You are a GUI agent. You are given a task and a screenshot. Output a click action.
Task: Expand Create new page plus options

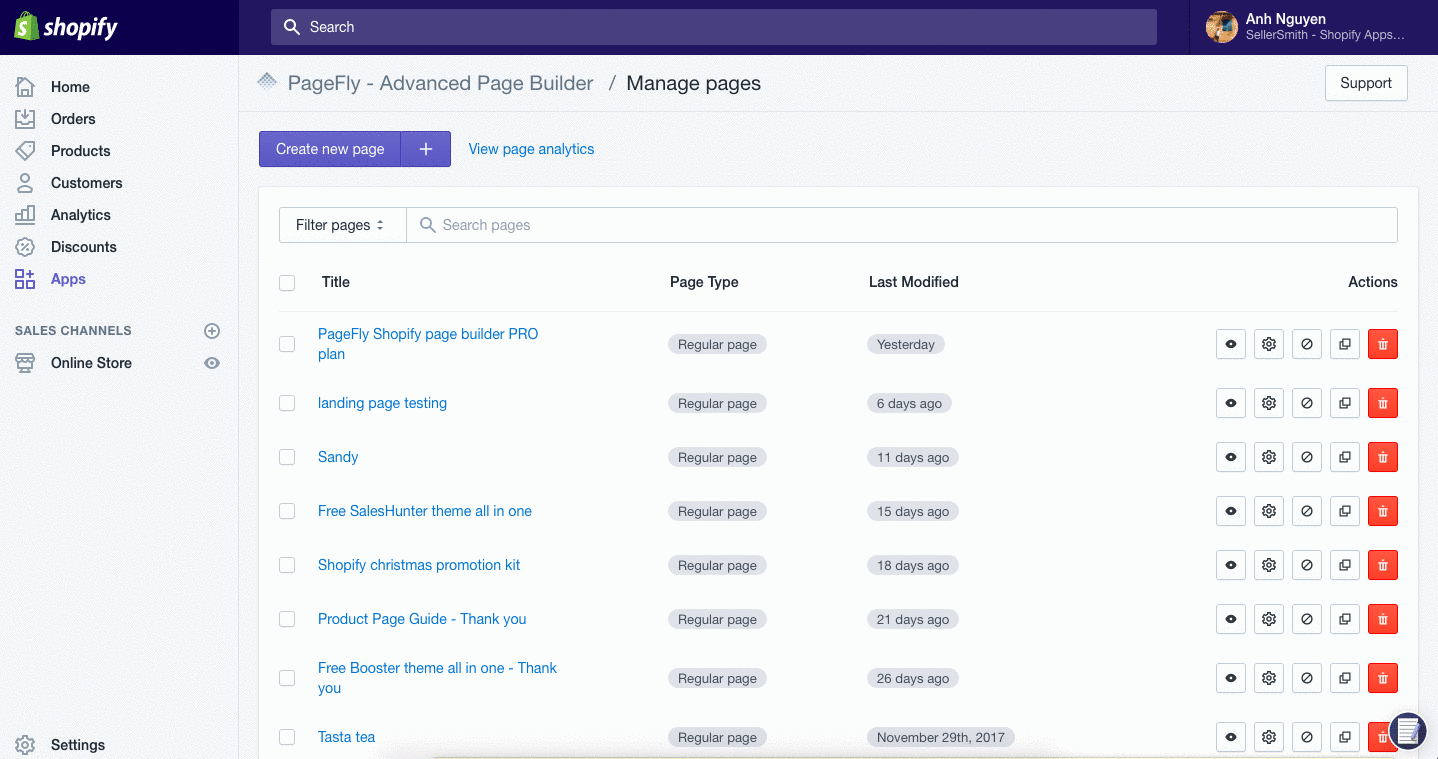click(426, 149)
